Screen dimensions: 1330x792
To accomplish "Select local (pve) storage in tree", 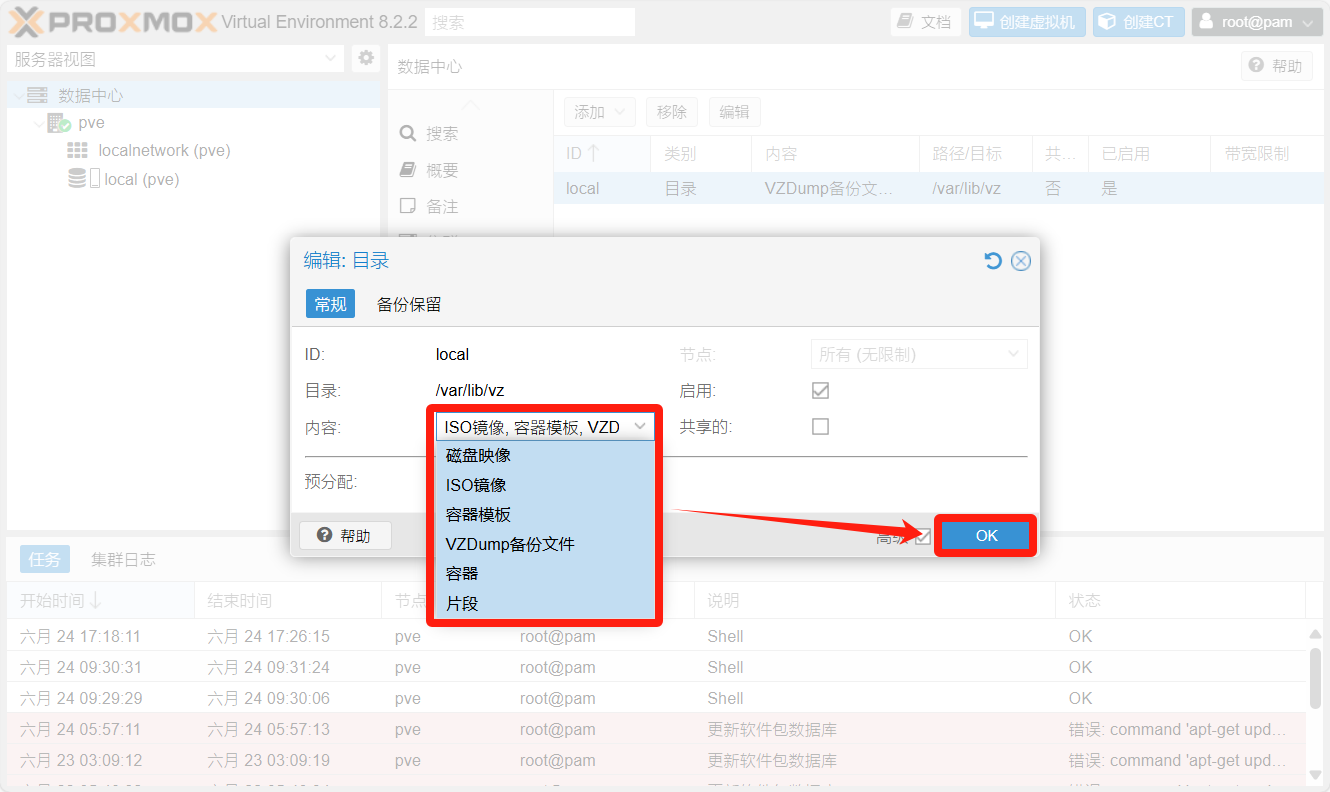I will click(x=140, y=180).
